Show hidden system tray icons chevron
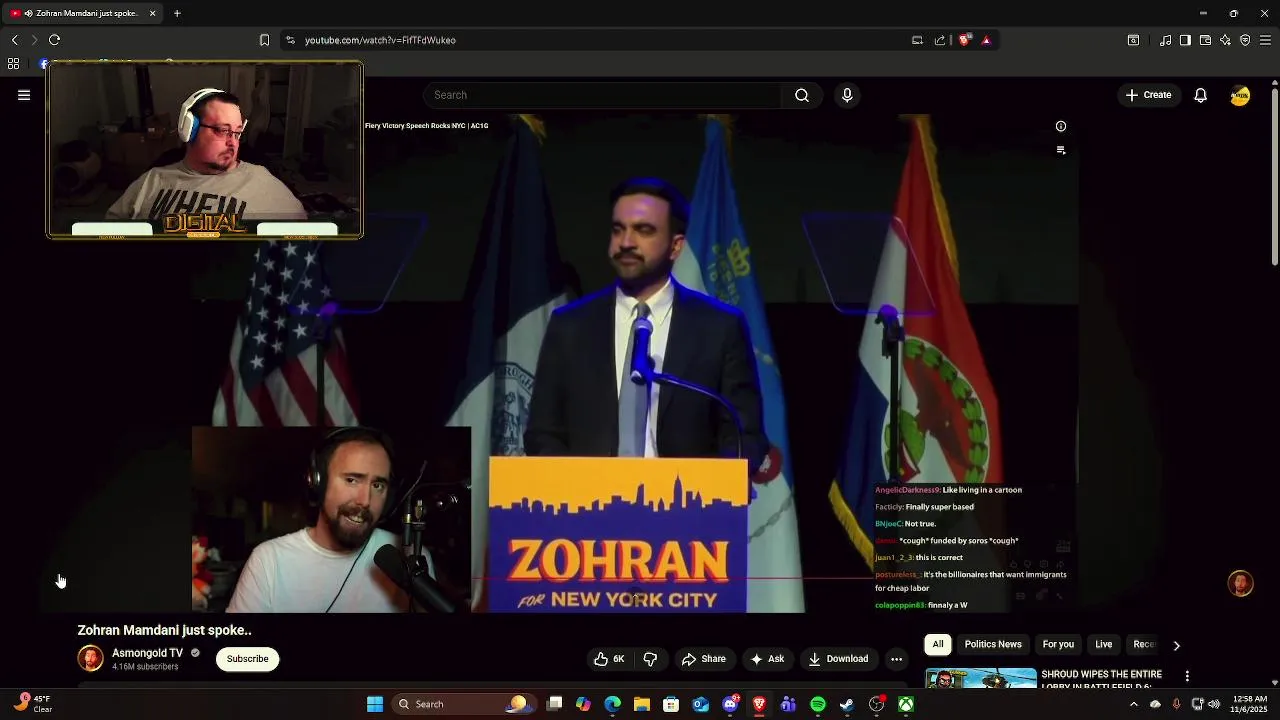This screenshot has width=1280, height=720. pyautogui.click(x=1133, y=704)
